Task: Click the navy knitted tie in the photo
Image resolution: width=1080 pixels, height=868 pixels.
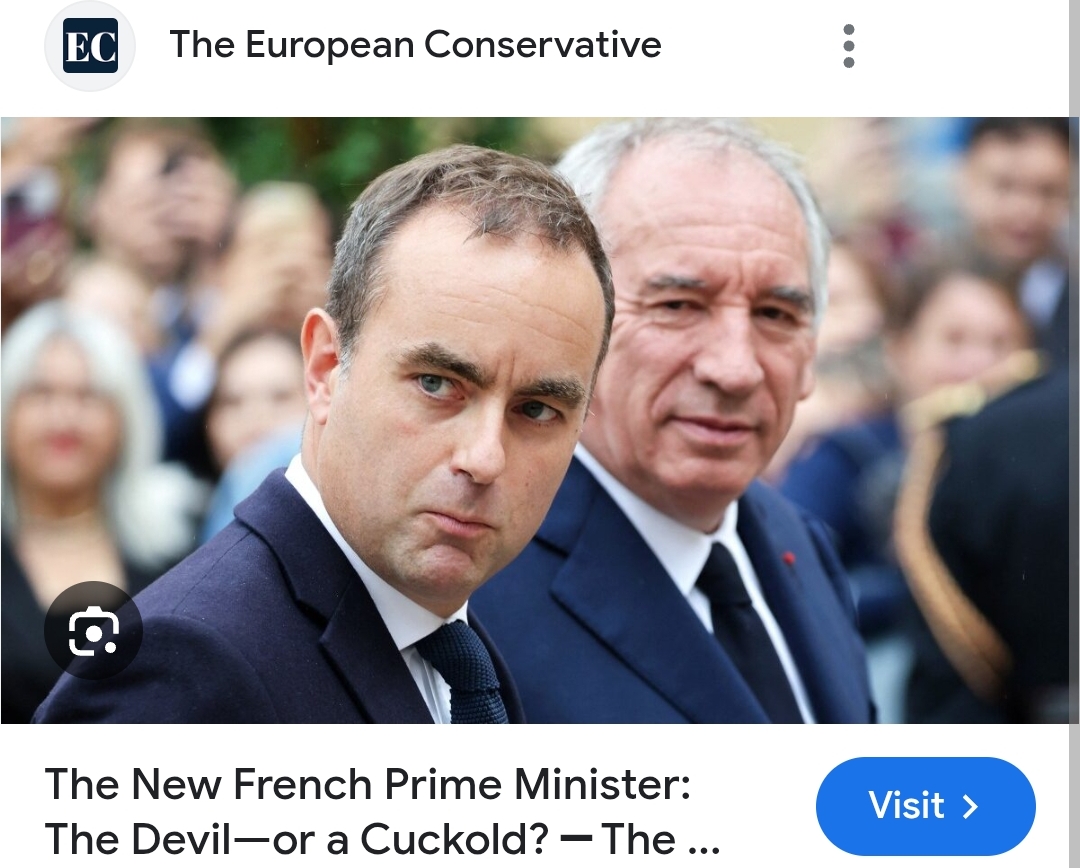Action: [x=465, y=672]
